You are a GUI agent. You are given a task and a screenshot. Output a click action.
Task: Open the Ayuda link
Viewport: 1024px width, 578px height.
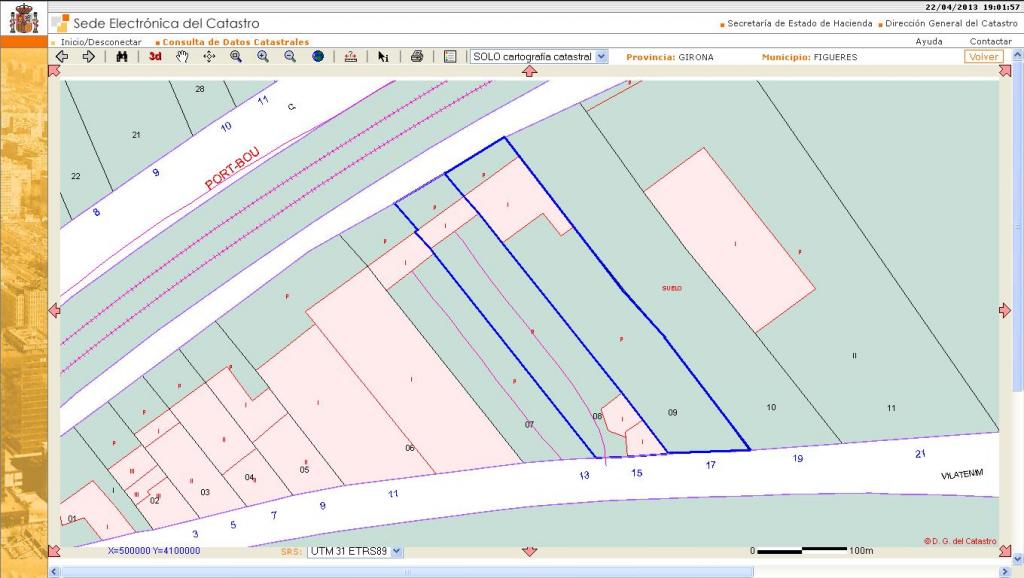928,42
